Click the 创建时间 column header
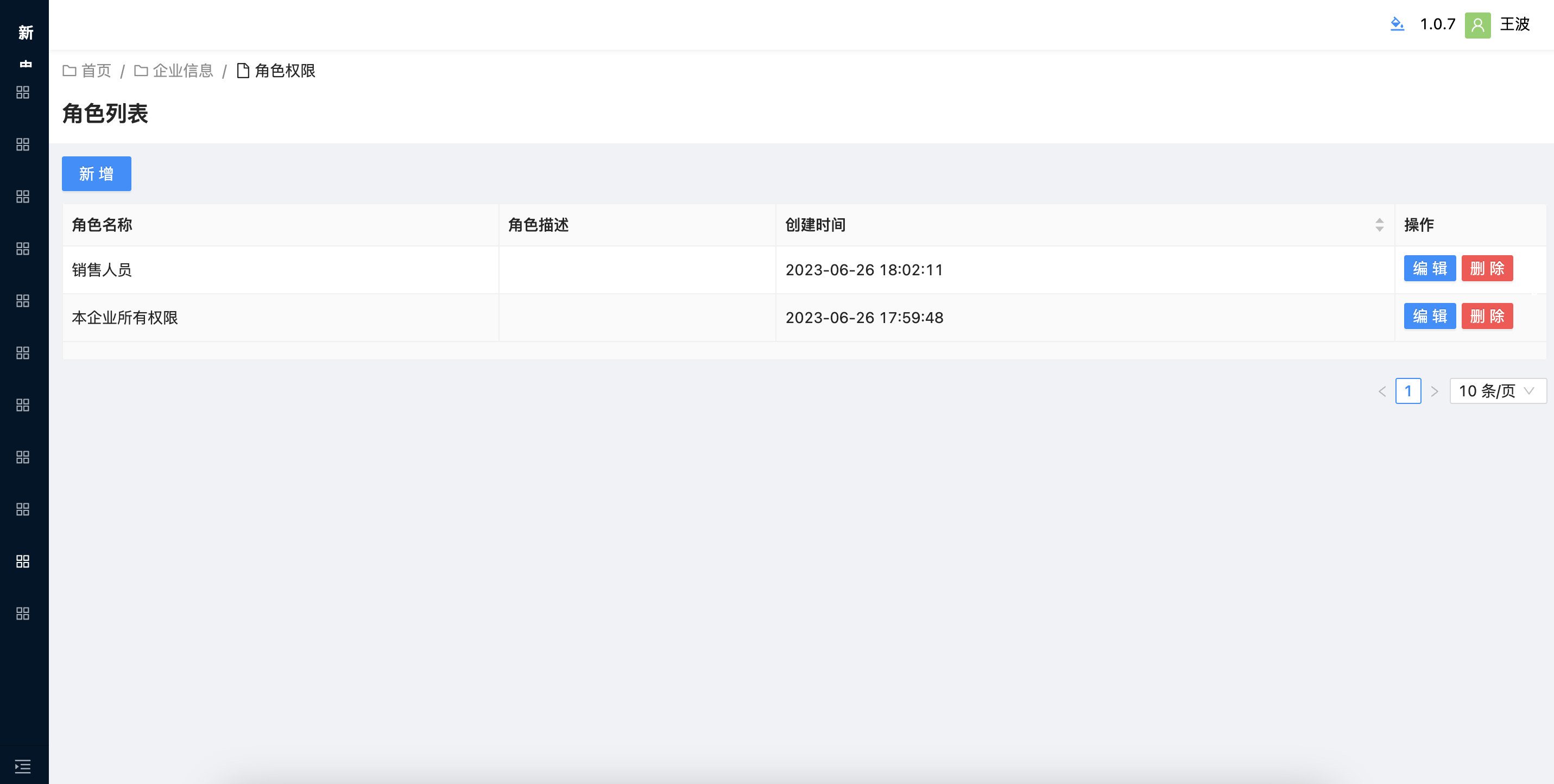 point(1085,225)
